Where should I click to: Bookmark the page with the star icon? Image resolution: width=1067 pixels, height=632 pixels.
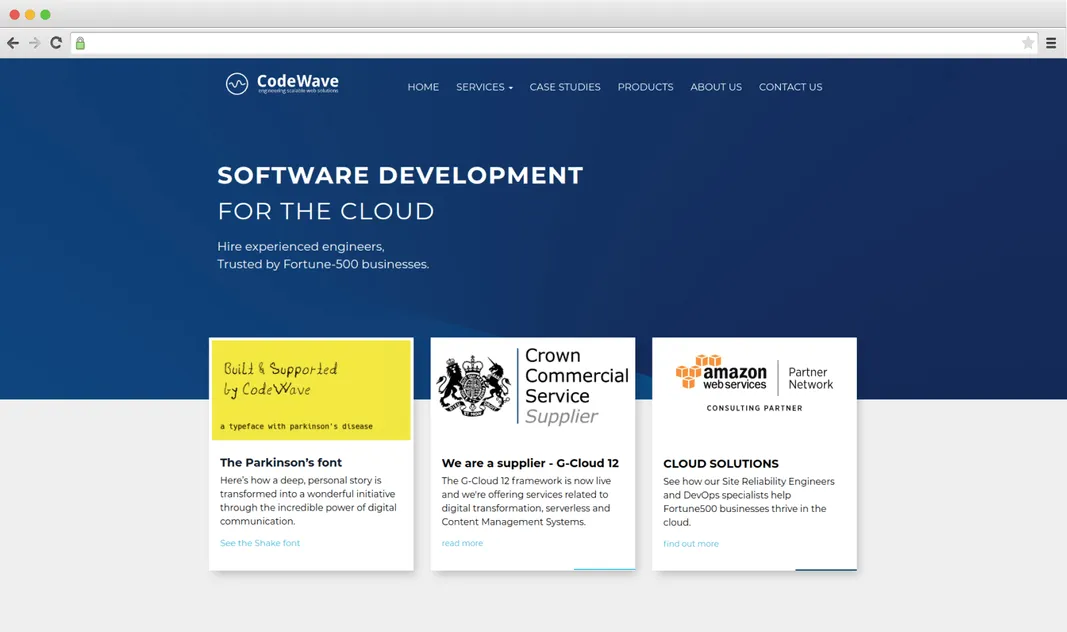point(1028,43)
